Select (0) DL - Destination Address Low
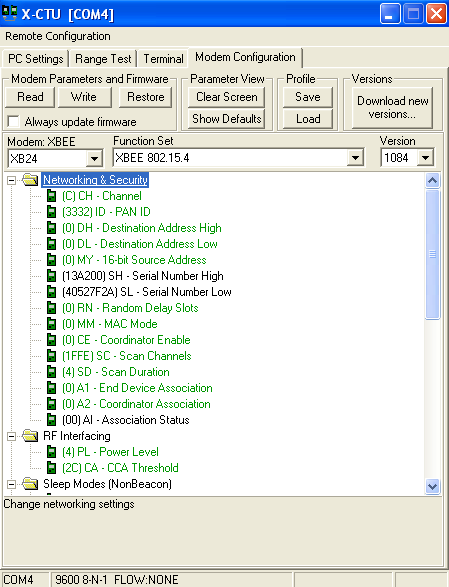 point(139,244)
